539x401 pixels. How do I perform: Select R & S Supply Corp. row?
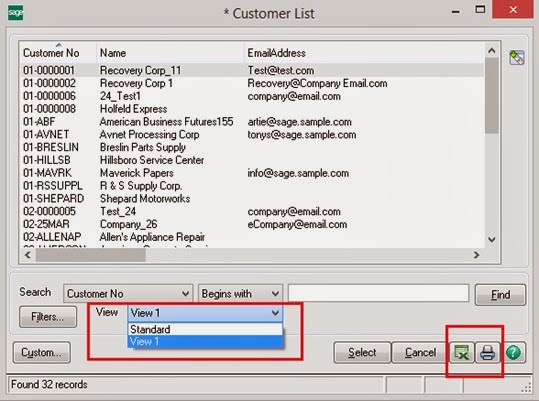252,186
